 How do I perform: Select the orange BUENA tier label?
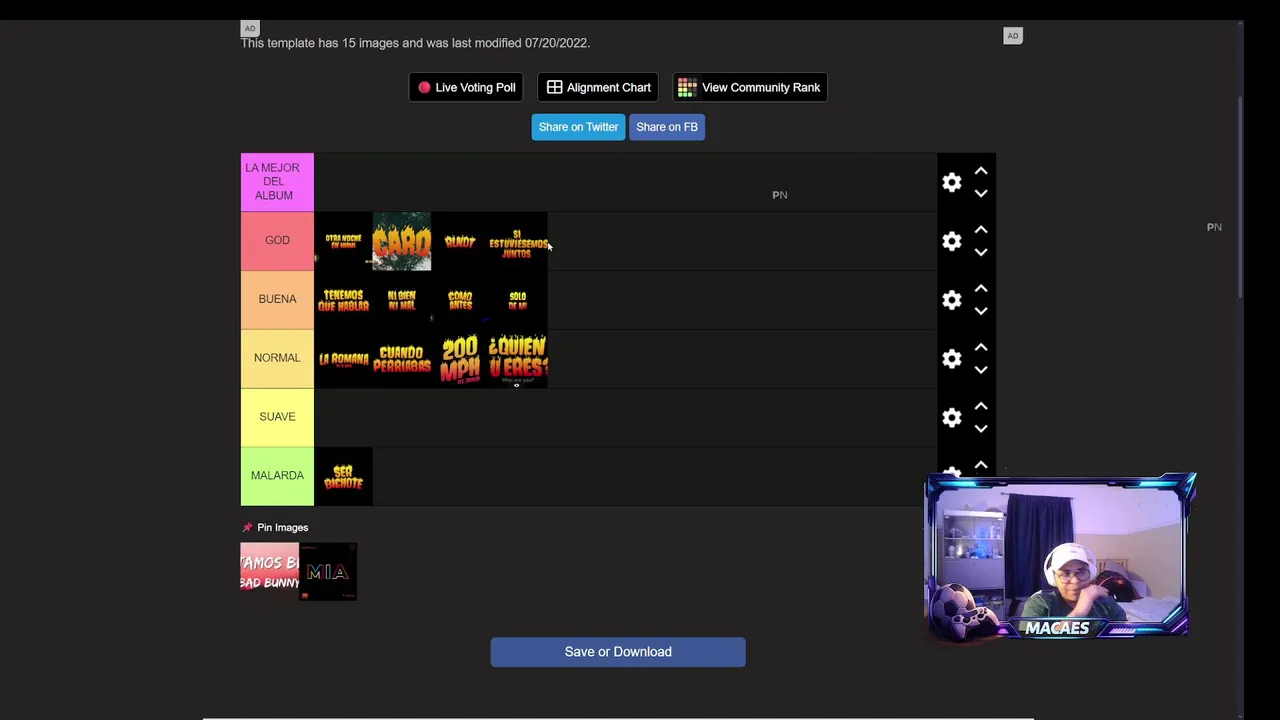pos(277,299)
